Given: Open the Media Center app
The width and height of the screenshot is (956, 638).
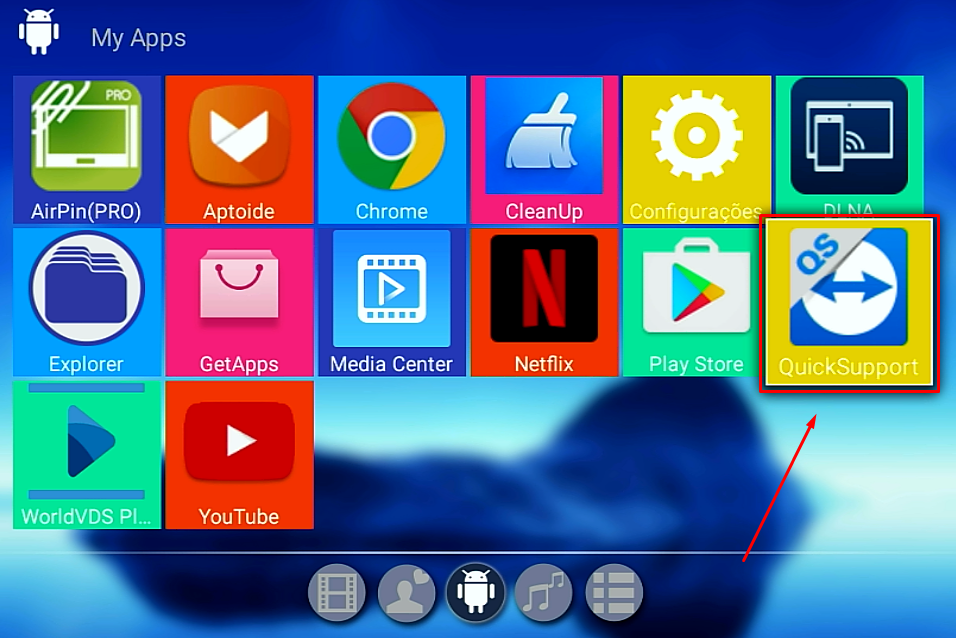Looking at the screenshot, I should 391,302.
